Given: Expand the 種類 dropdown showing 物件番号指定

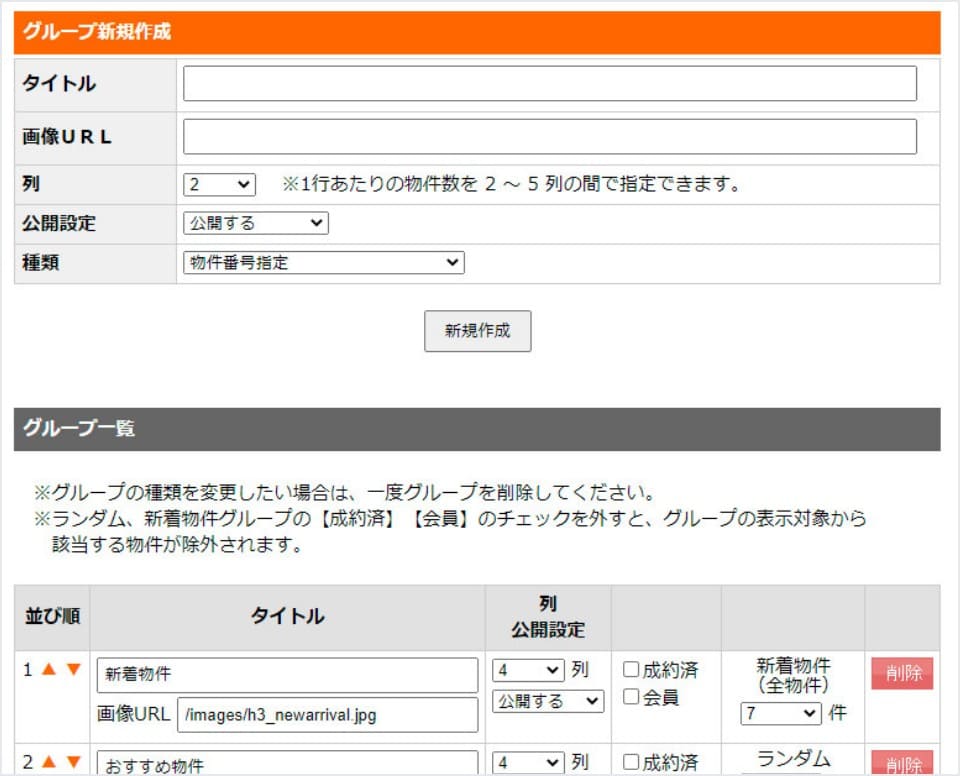Looking at the screenshot, I should pos(323,263).
